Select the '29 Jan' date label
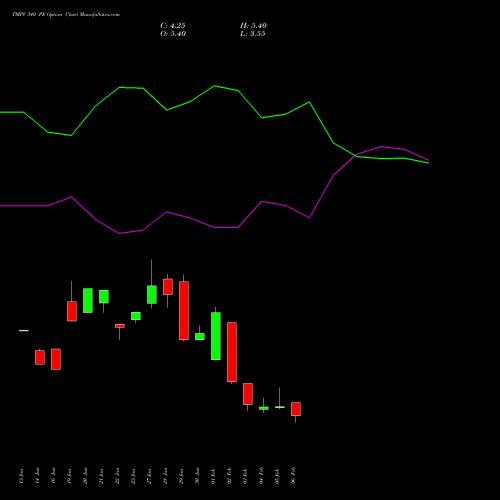This screenshot has width=500, height=500. tap(182, 476)
